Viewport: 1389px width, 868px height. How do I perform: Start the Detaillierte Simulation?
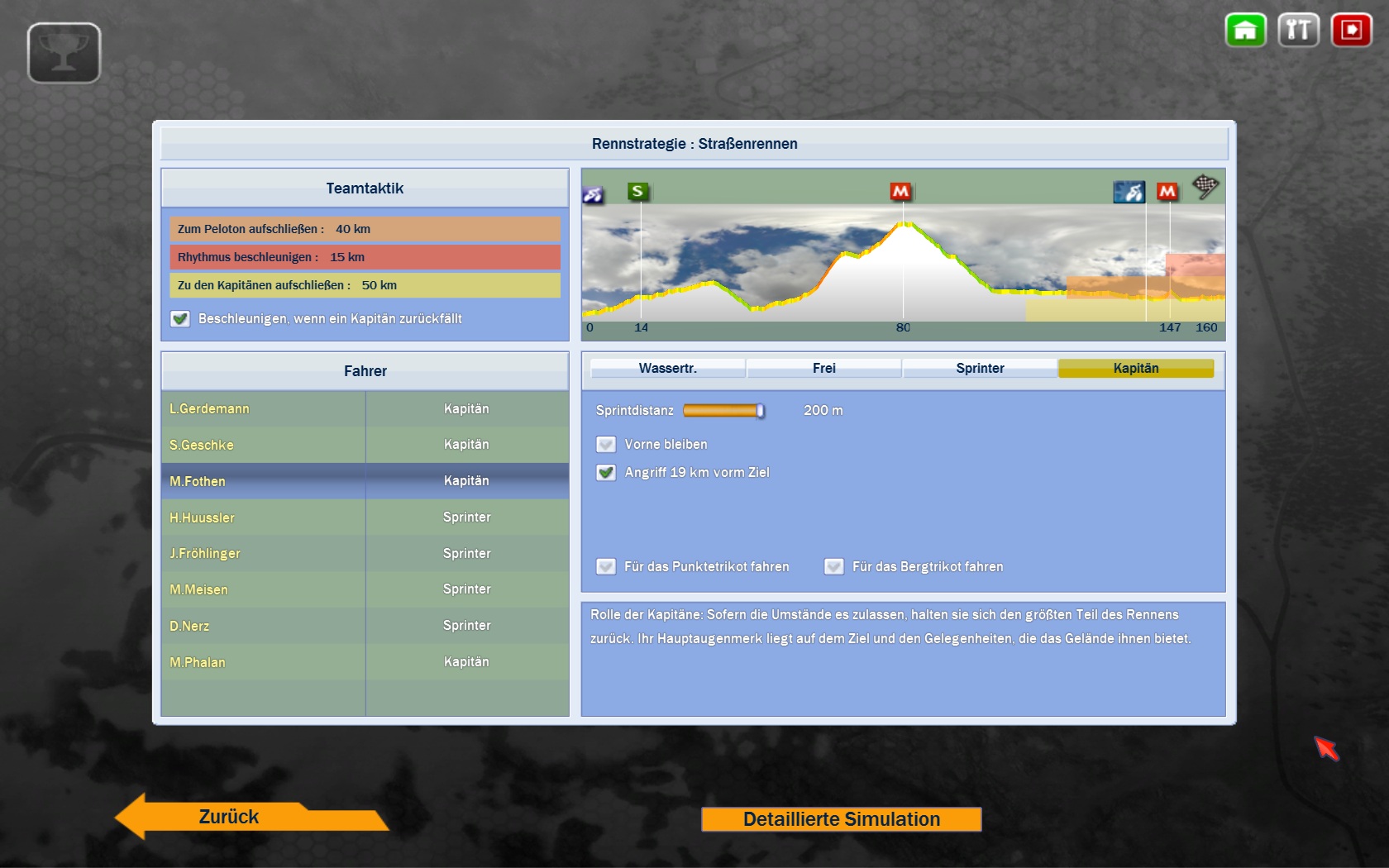coord(841,819)
